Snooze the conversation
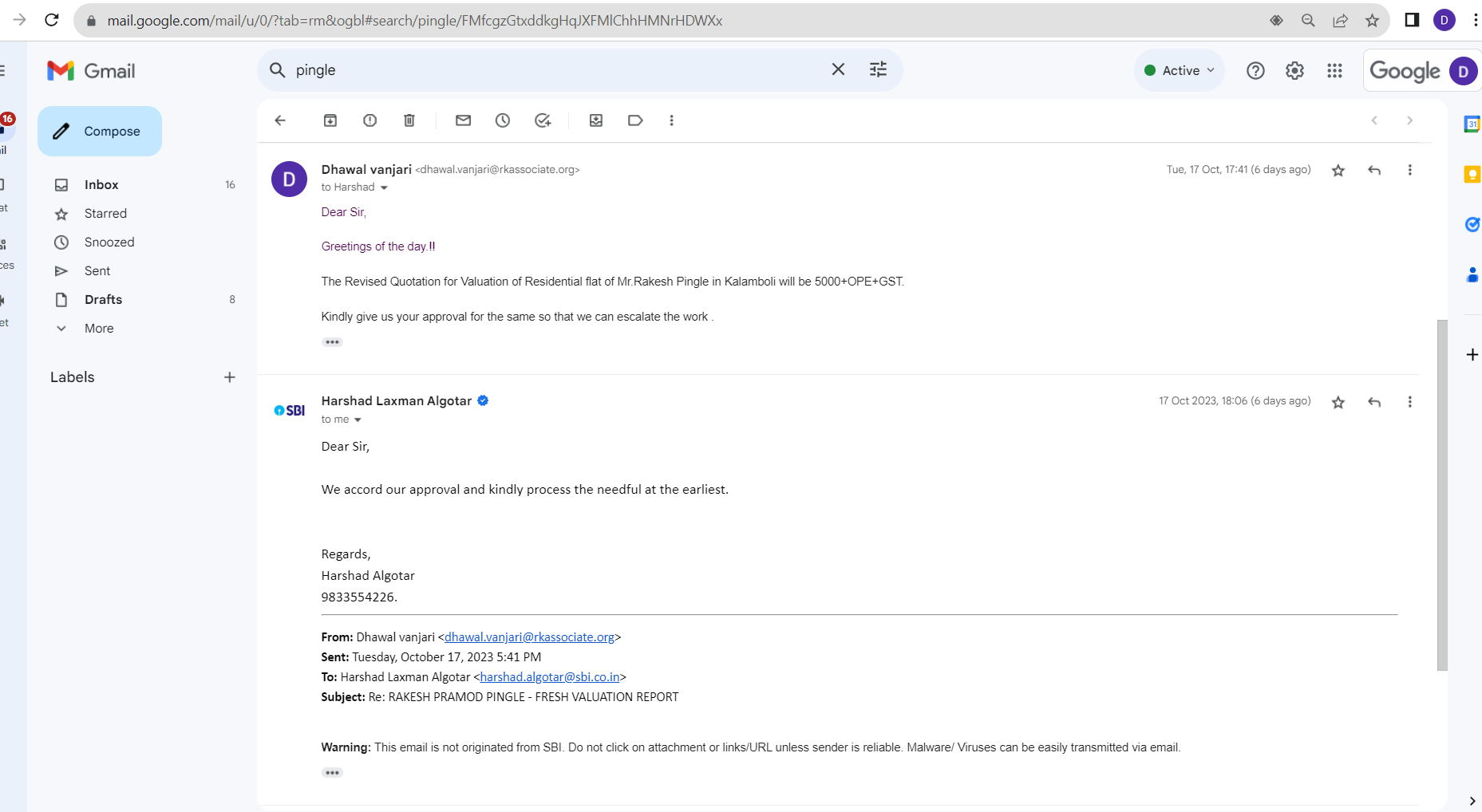1482x812 pixels. (503, 120)
